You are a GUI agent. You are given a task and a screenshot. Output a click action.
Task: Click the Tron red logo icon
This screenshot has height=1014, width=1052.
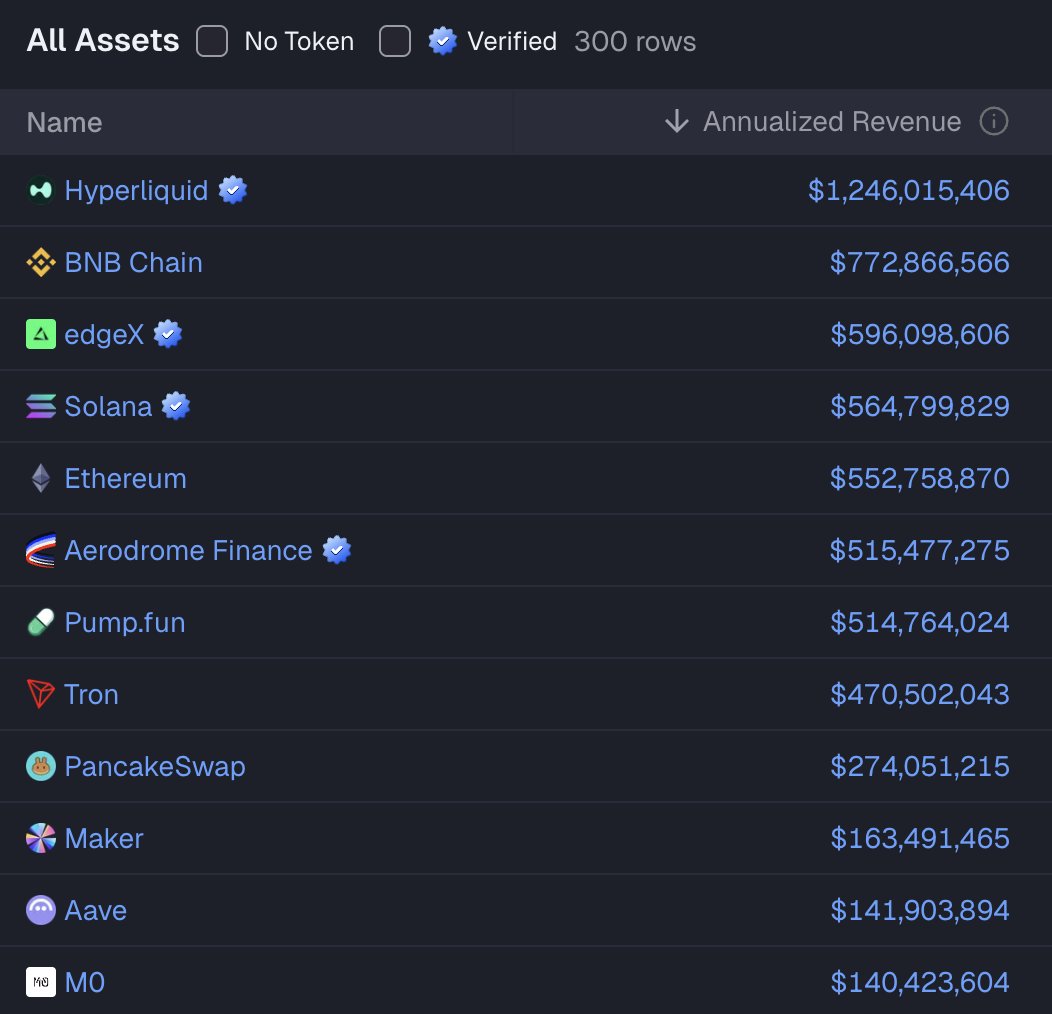pyautogui.click(x=38, y=694)
